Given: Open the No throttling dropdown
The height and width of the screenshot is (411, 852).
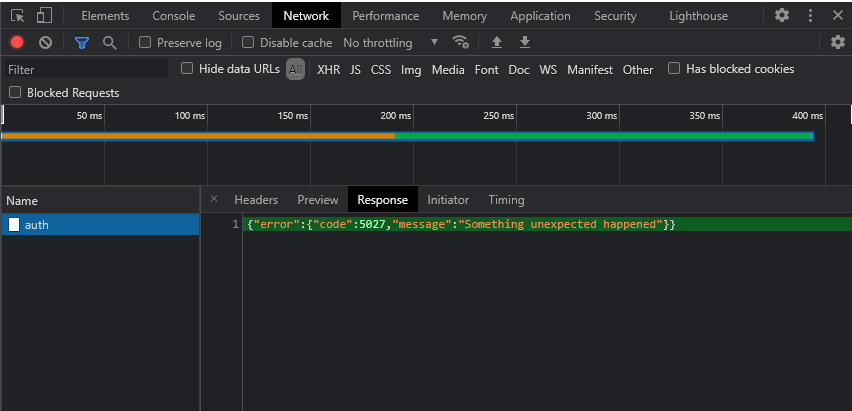Looking at the screenshot, I should coord(390,42).
